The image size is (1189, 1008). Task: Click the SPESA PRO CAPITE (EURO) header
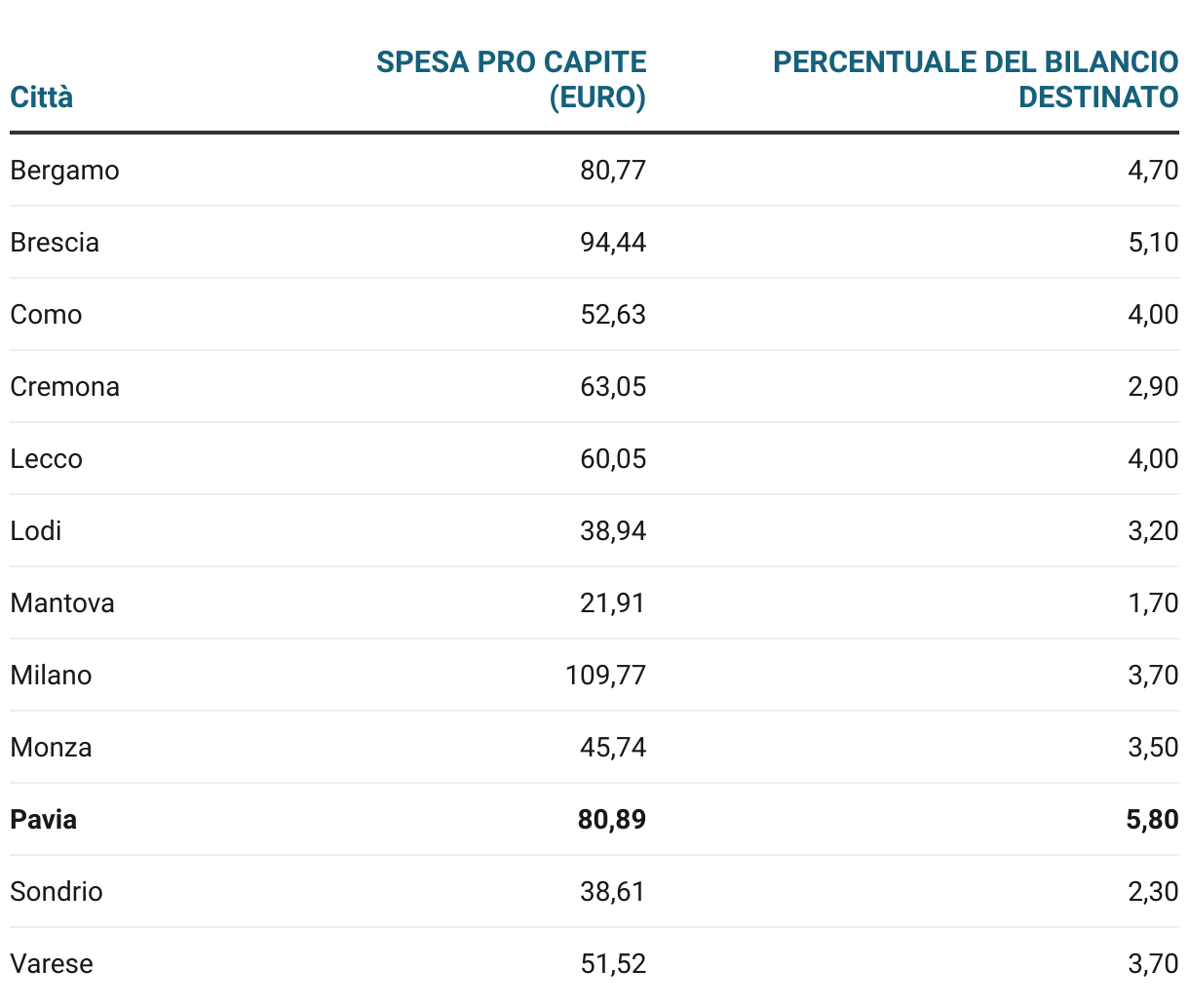[x=512, y=80]
